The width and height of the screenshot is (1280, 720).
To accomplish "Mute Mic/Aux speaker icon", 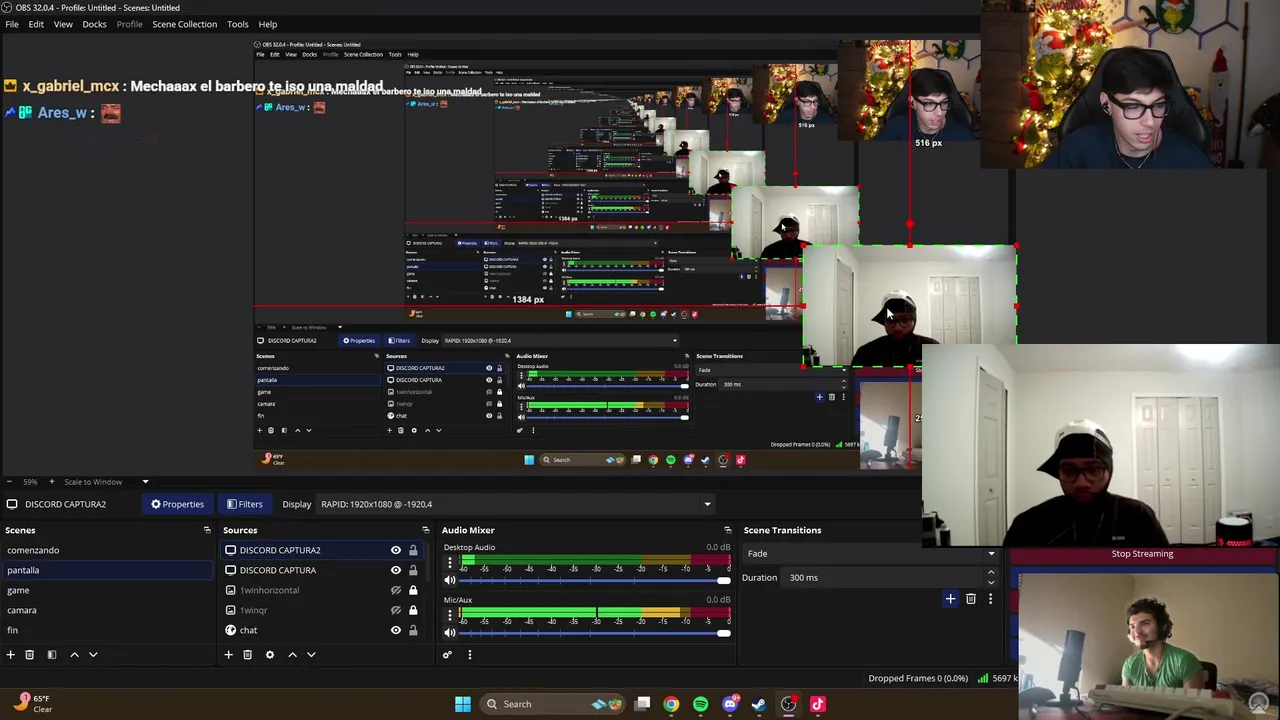I will coord(449,632).
